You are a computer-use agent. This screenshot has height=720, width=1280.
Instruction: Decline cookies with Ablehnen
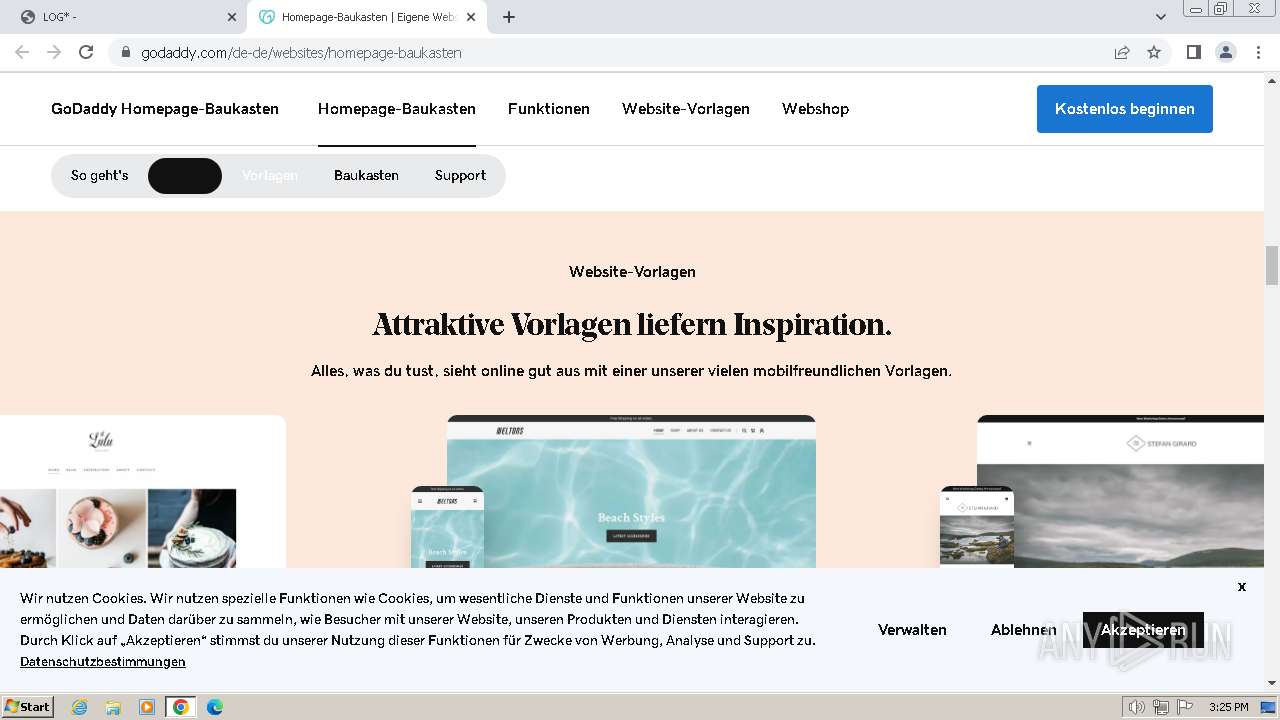tap(1024, 630)
